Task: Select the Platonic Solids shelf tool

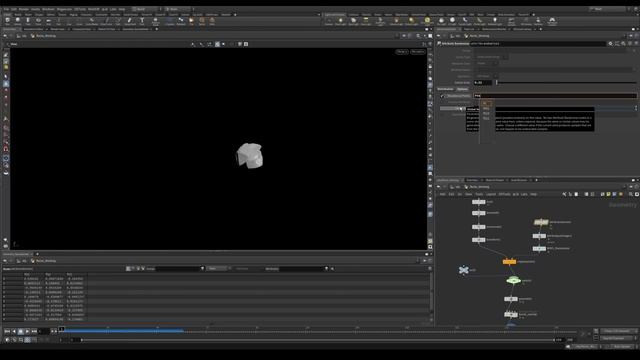Action: [156, 21]
